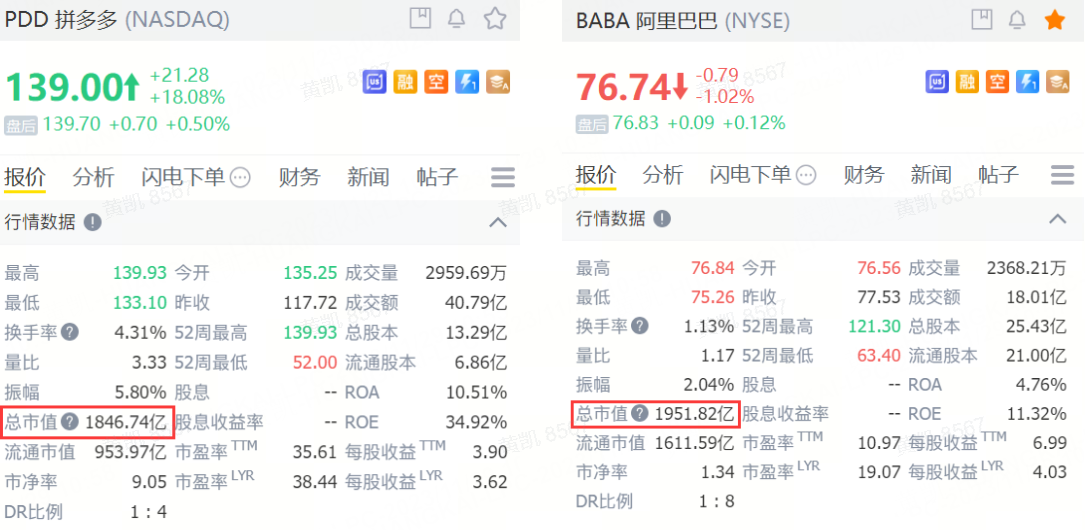
Task: Set a price alert bell for PDD
Action: click(457, 19)
